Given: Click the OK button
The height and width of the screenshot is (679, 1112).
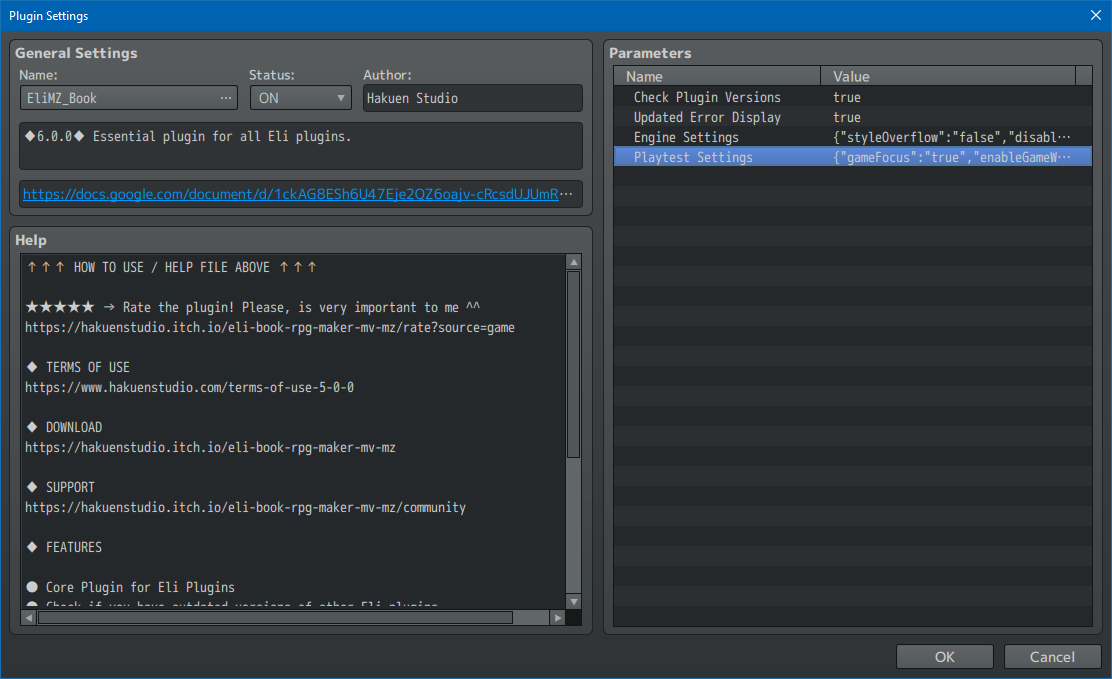Looking at the screenshot, I should point(945,657).
